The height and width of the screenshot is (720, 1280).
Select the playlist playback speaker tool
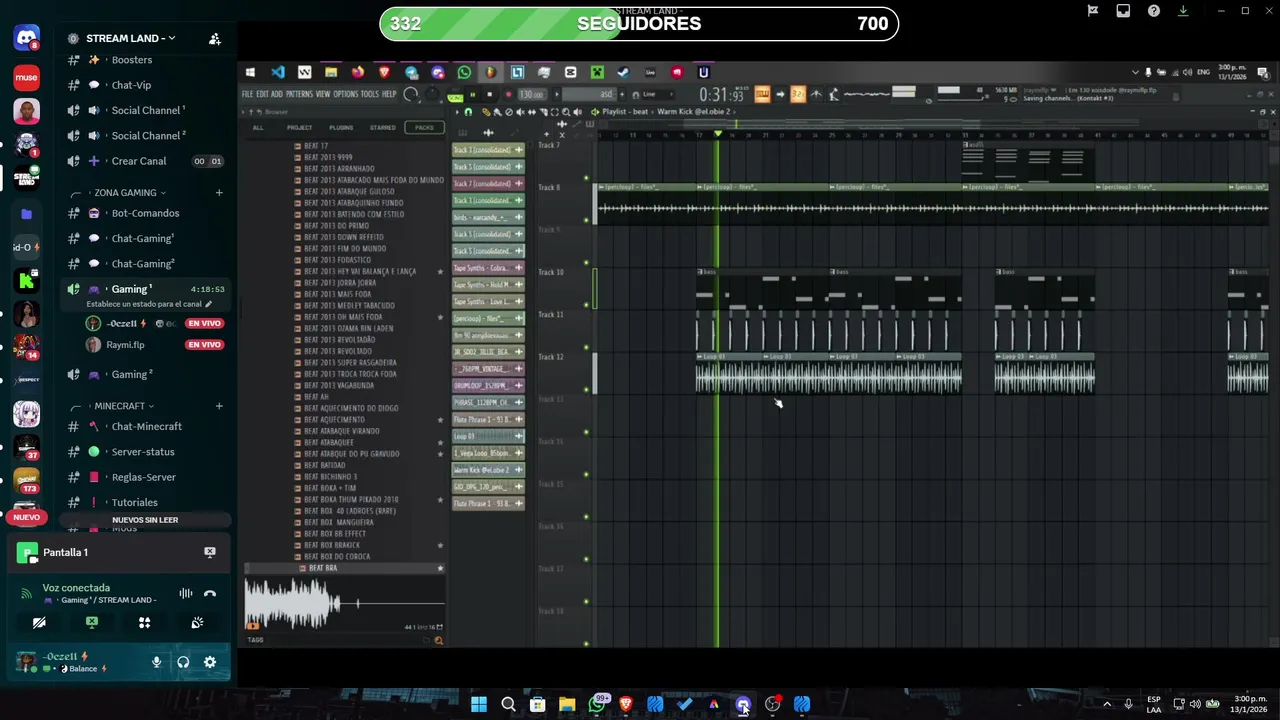tap(579, 111)
